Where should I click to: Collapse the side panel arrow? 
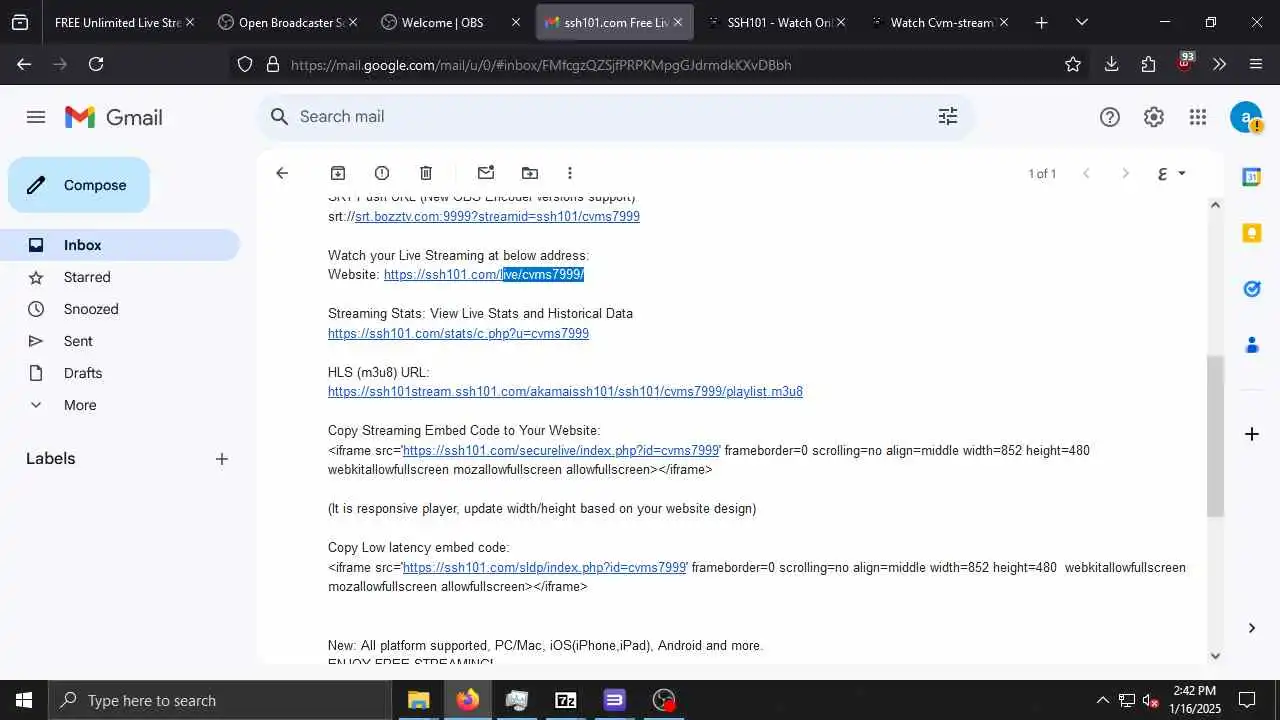click(x=1251, y=628)
